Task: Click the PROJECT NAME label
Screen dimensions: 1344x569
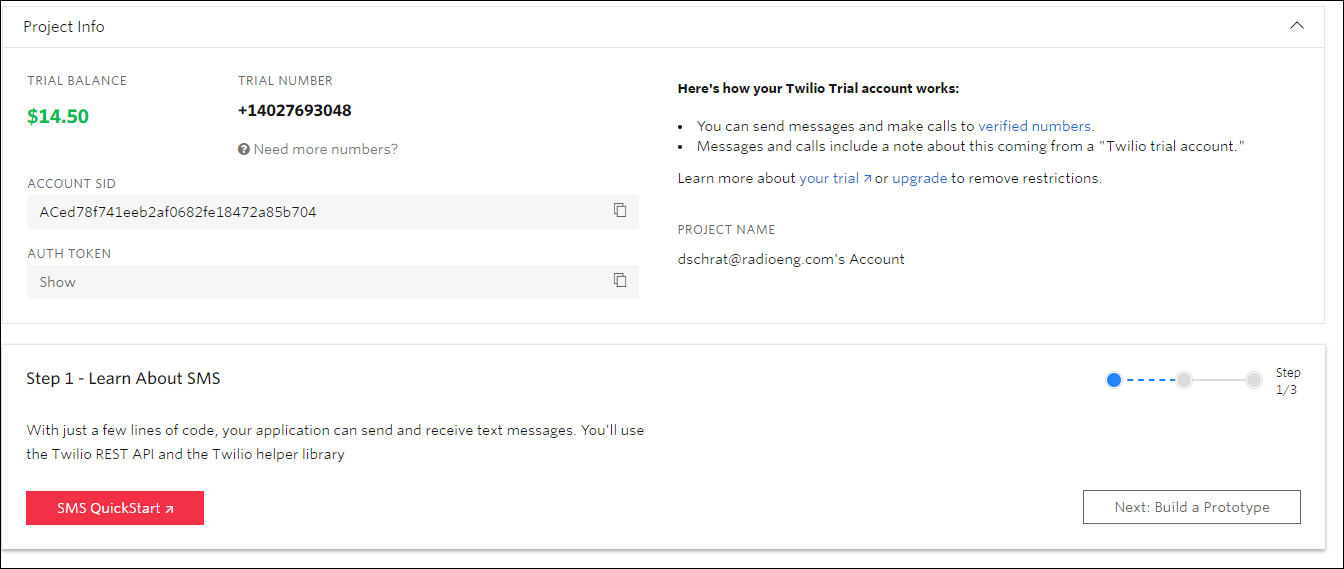Action: click(x=726, y=230)
